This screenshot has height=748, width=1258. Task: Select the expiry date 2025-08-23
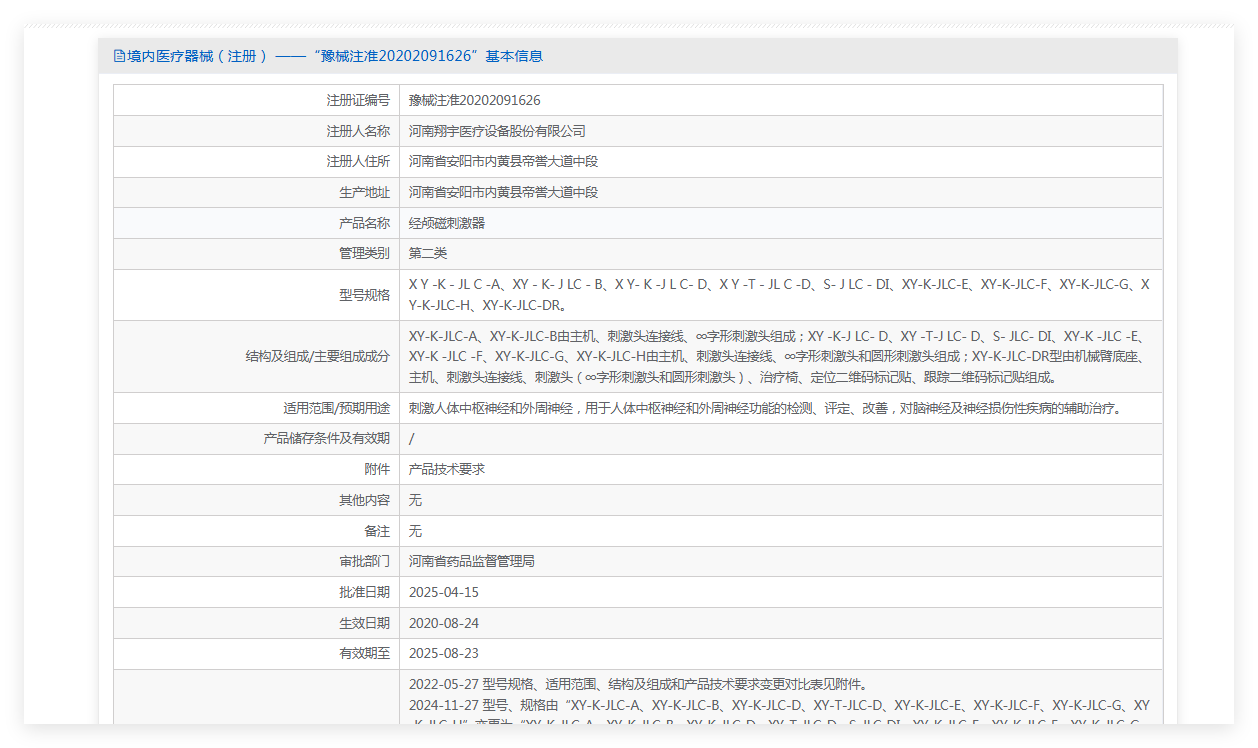[x=444, y=653]
